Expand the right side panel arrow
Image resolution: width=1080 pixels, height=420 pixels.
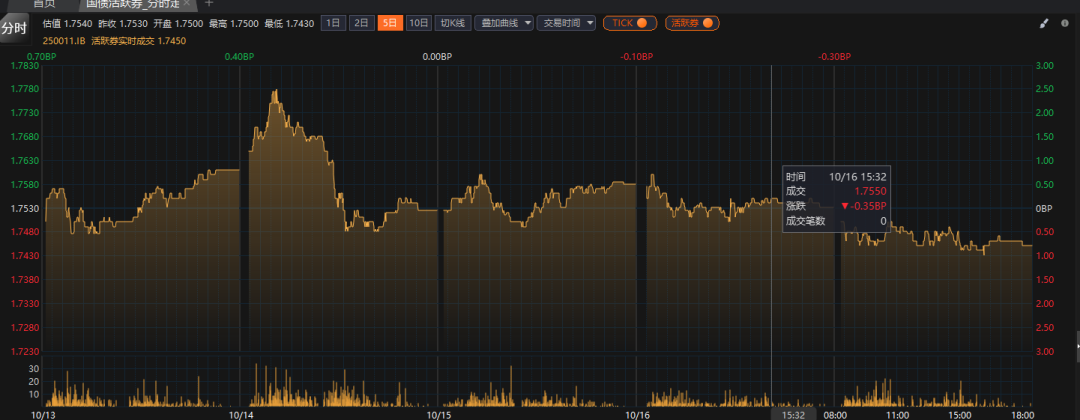coord(1076,345)
